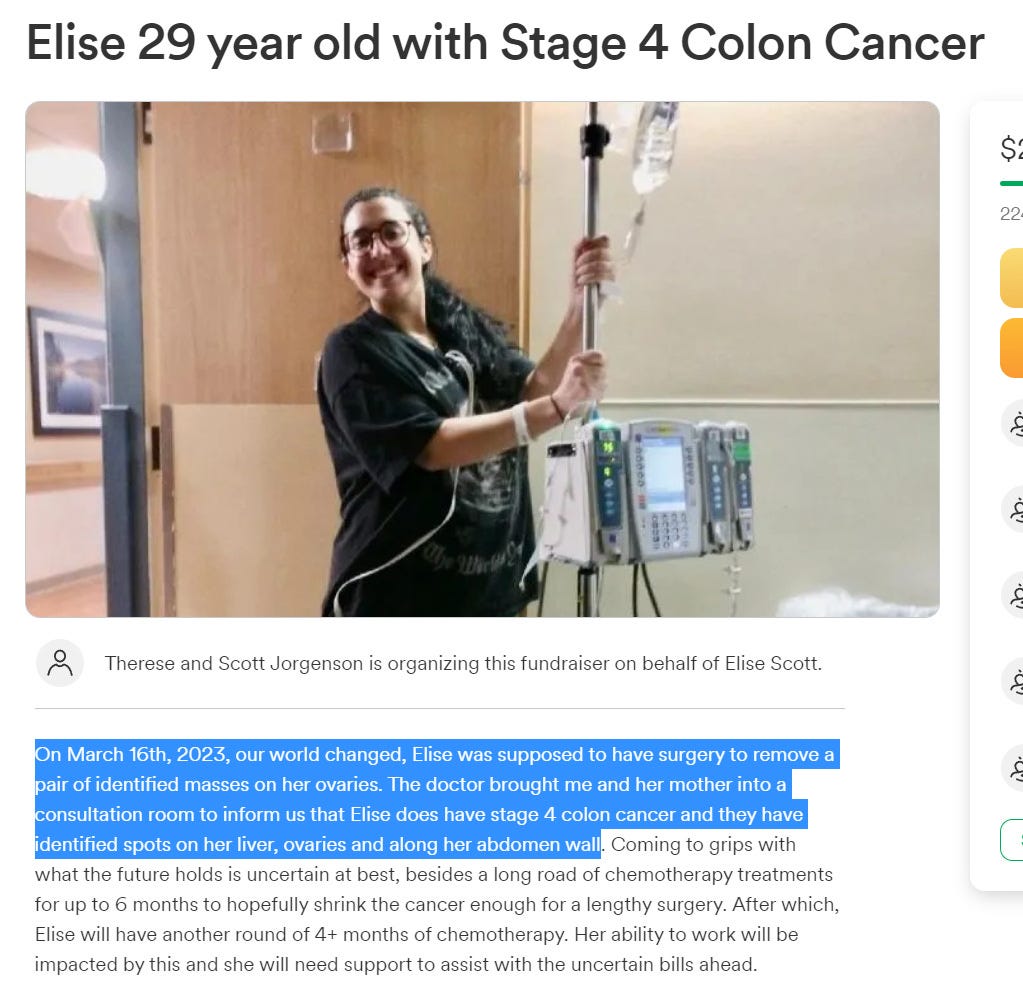Click the horizontal divider under organizer line
1023x1001 pixels.
point(440,708)
